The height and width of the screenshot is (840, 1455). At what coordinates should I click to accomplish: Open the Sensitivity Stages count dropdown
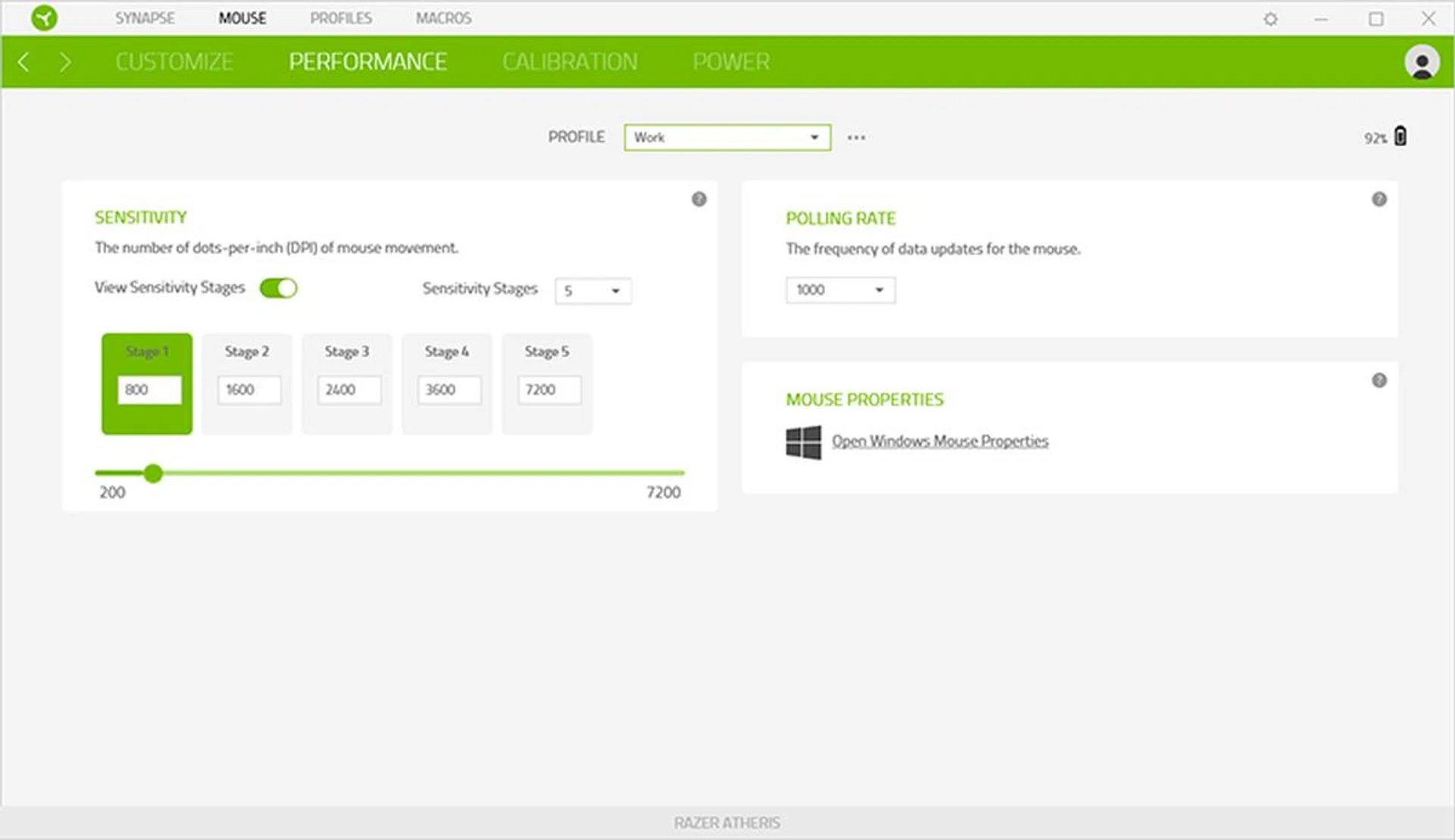[x=593, y=291]
